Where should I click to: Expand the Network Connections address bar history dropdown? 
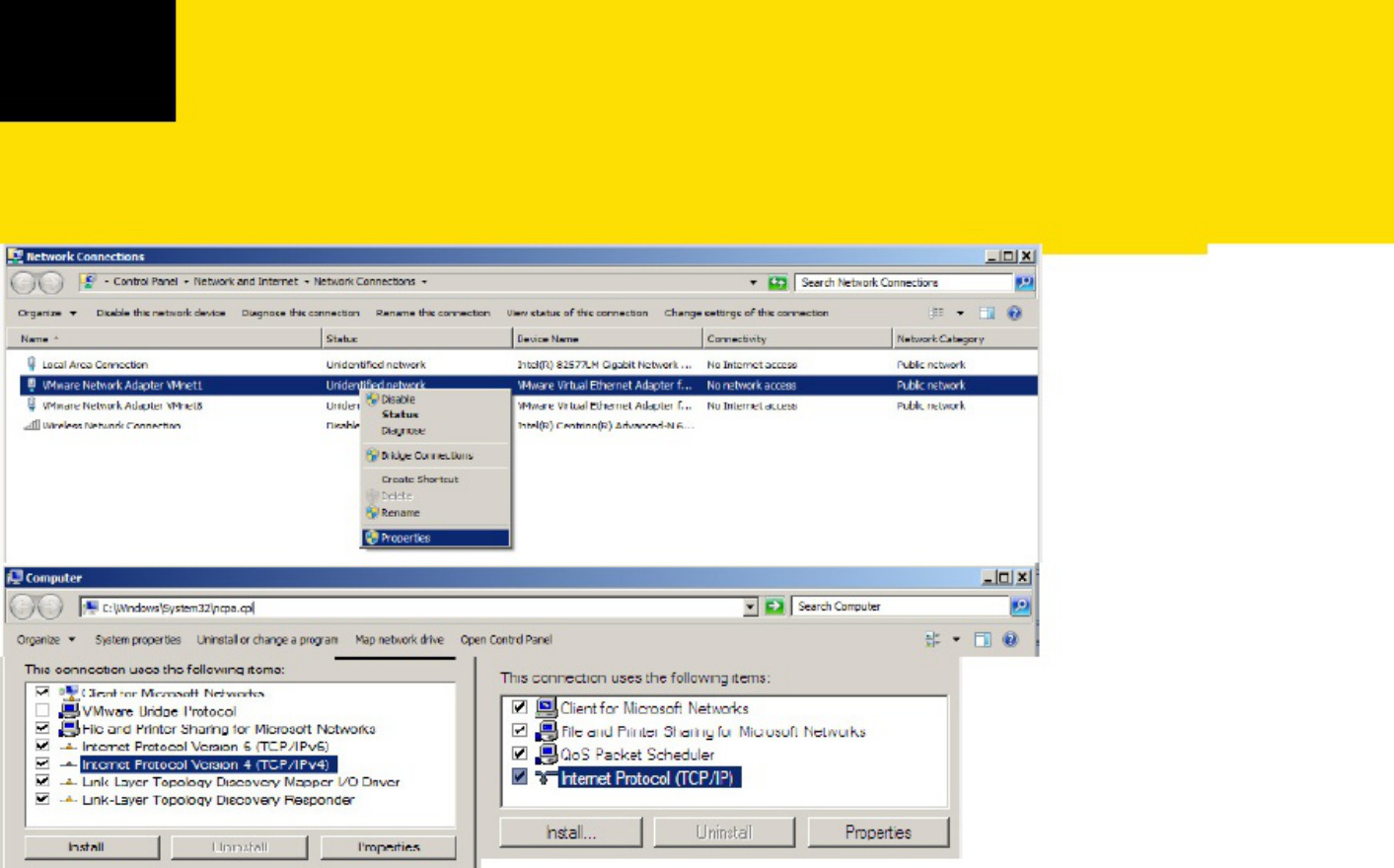click(753, 283)
